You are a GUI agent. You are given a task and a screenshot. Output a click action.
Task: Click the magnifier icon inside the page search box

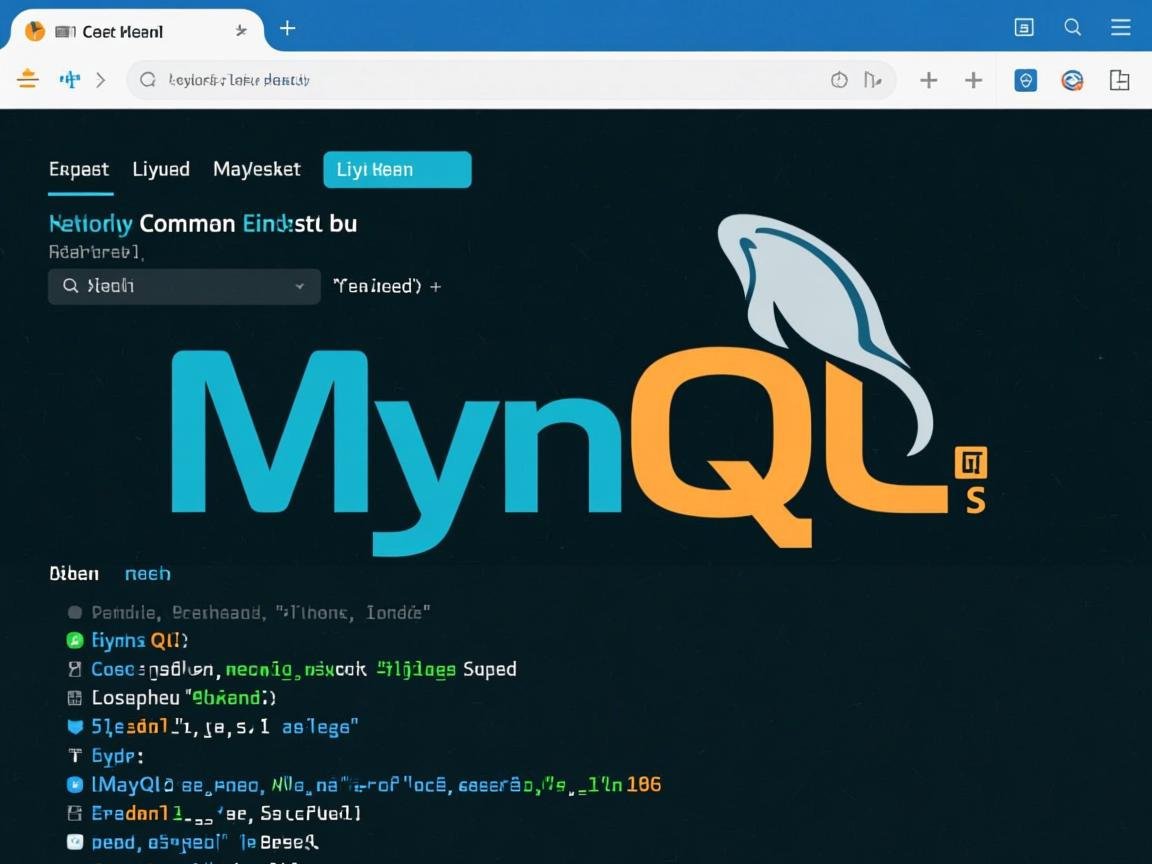(x=69, y=286)
